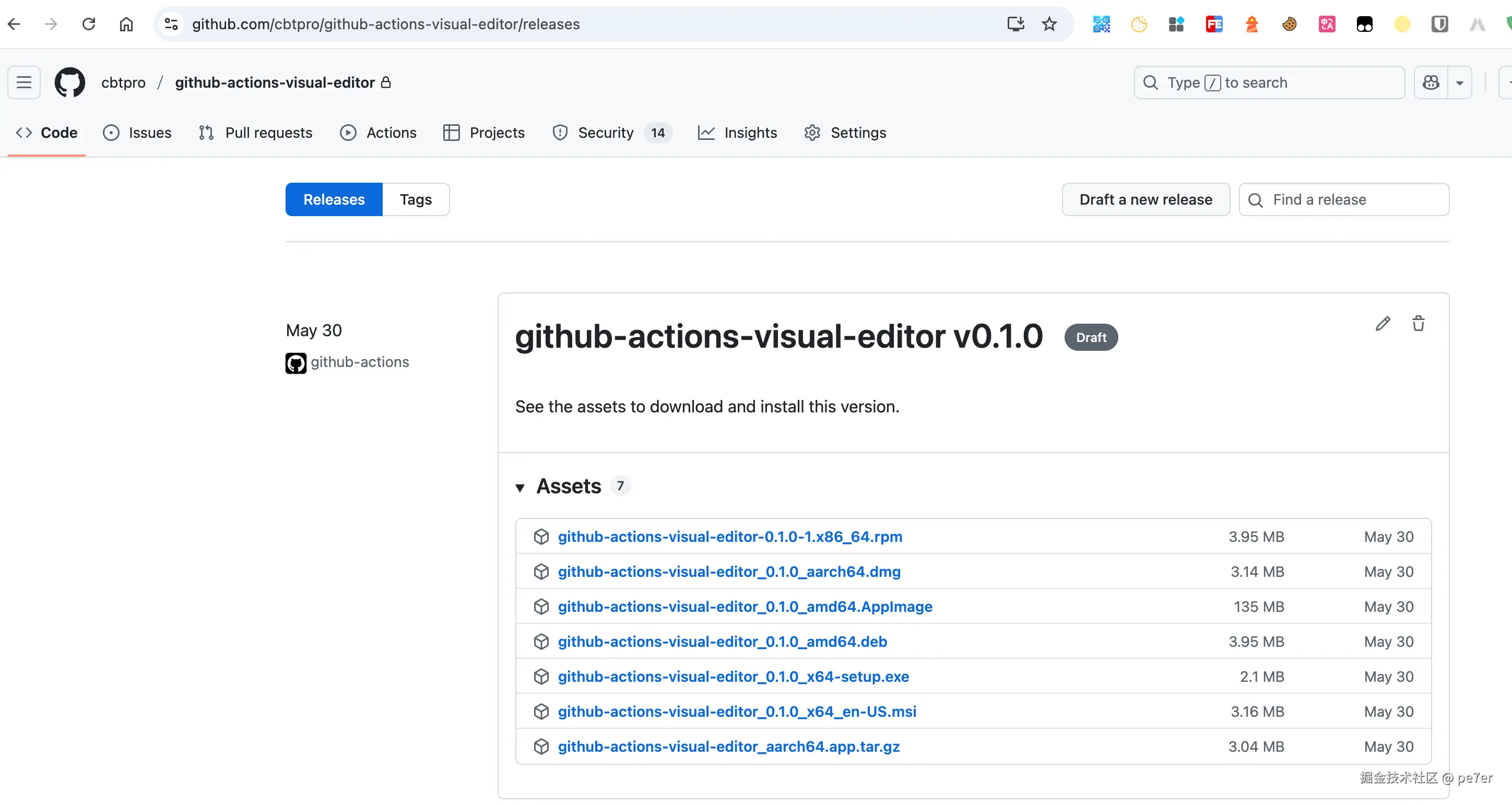
Task: Click package icon beside app.tar.gz asset
Action: click(541, 747)
